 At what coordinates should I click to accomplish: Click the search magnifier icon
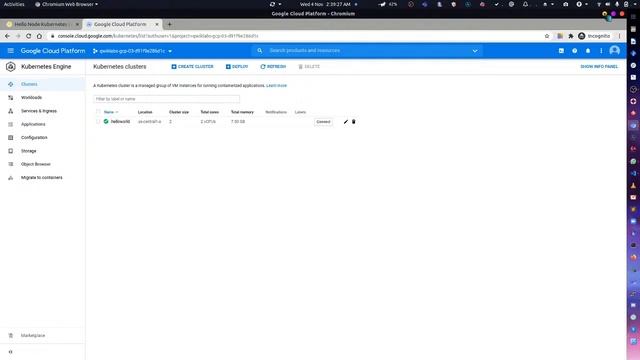click(x=260, y=51)
